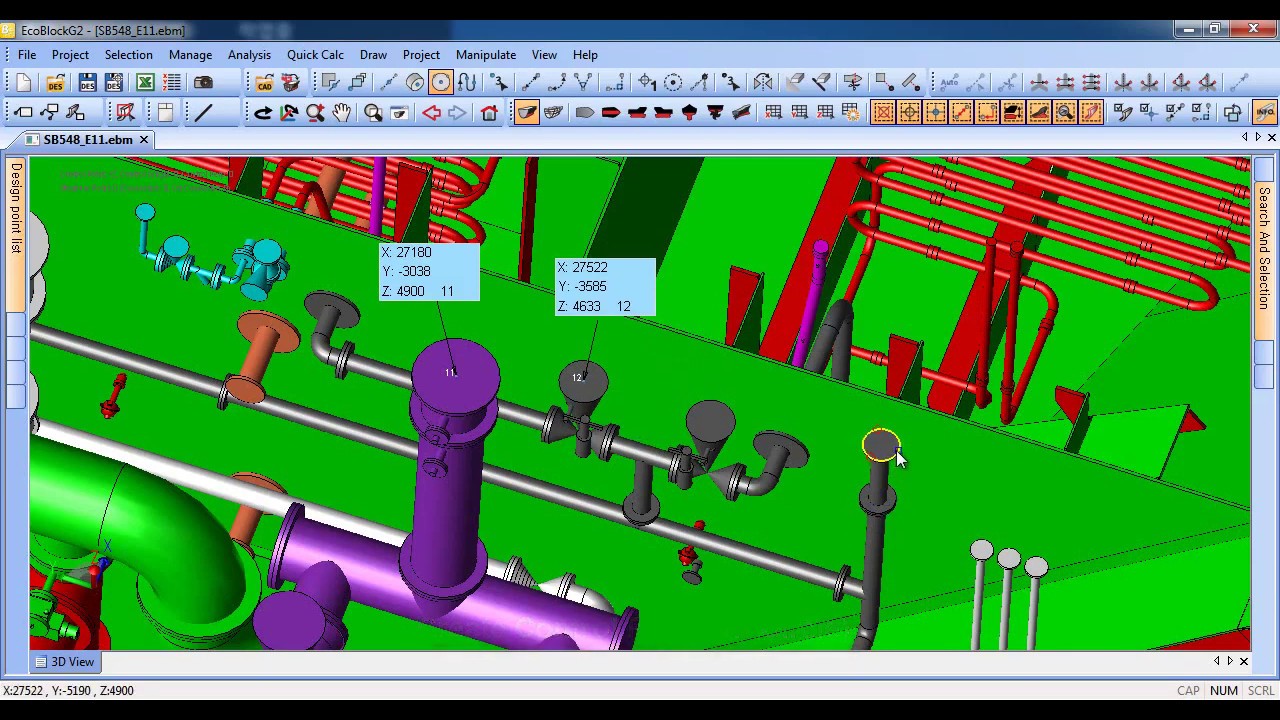Viewport: 1280px width, 720px height.
Task: Open the Analysis menu
Action: pos(249,55)
